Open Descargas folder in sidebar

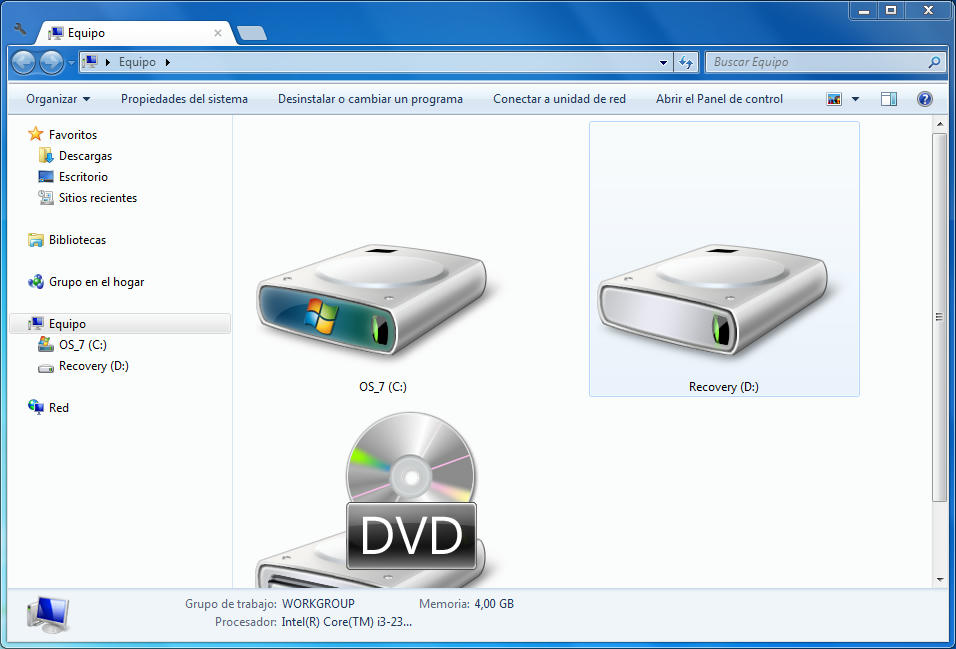85,156
